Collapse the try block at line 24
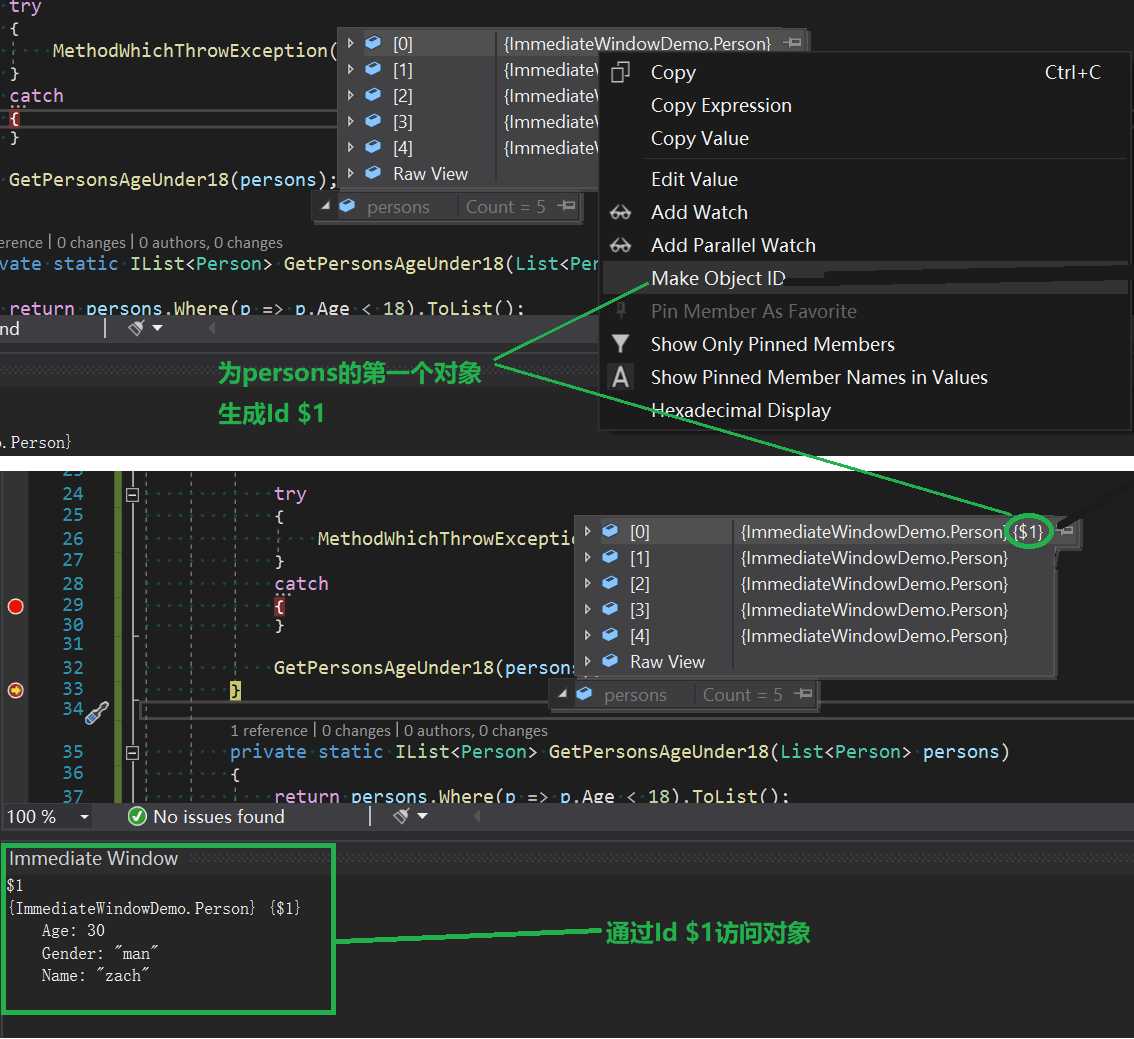Viewport: 1134px width, 1039px height. tap(132, 495)
